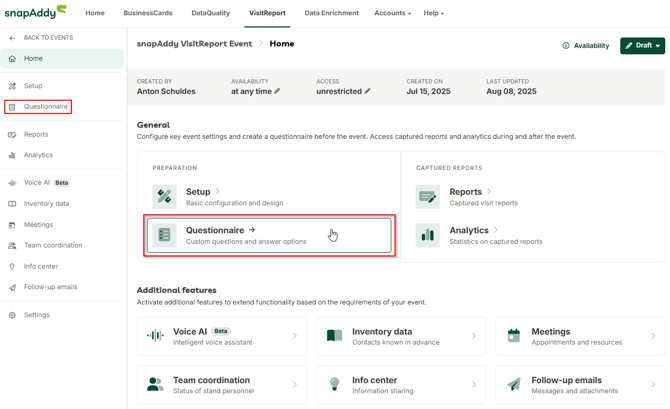Click the snapAddy logo
The height and width of the screenshot is (409, 670).
[x=35, y=12]
